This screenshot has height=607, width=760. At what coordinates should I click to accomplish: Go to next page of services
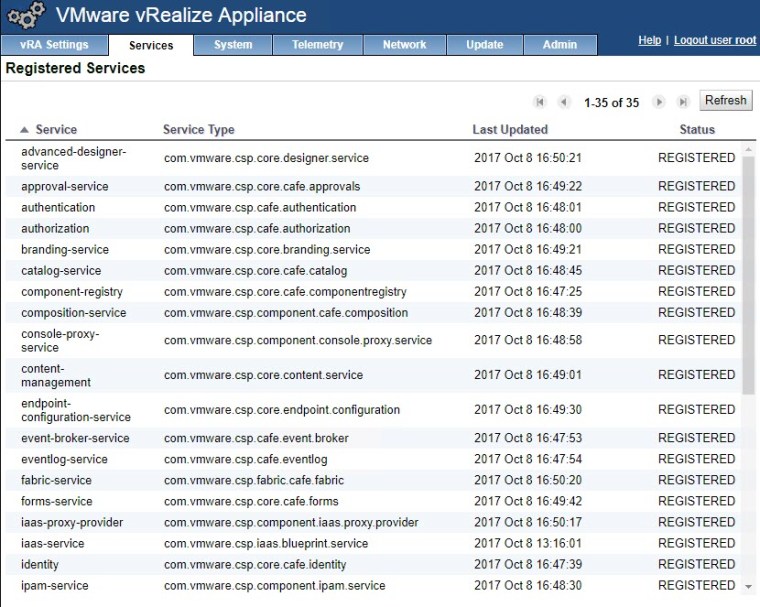[659, 102]
